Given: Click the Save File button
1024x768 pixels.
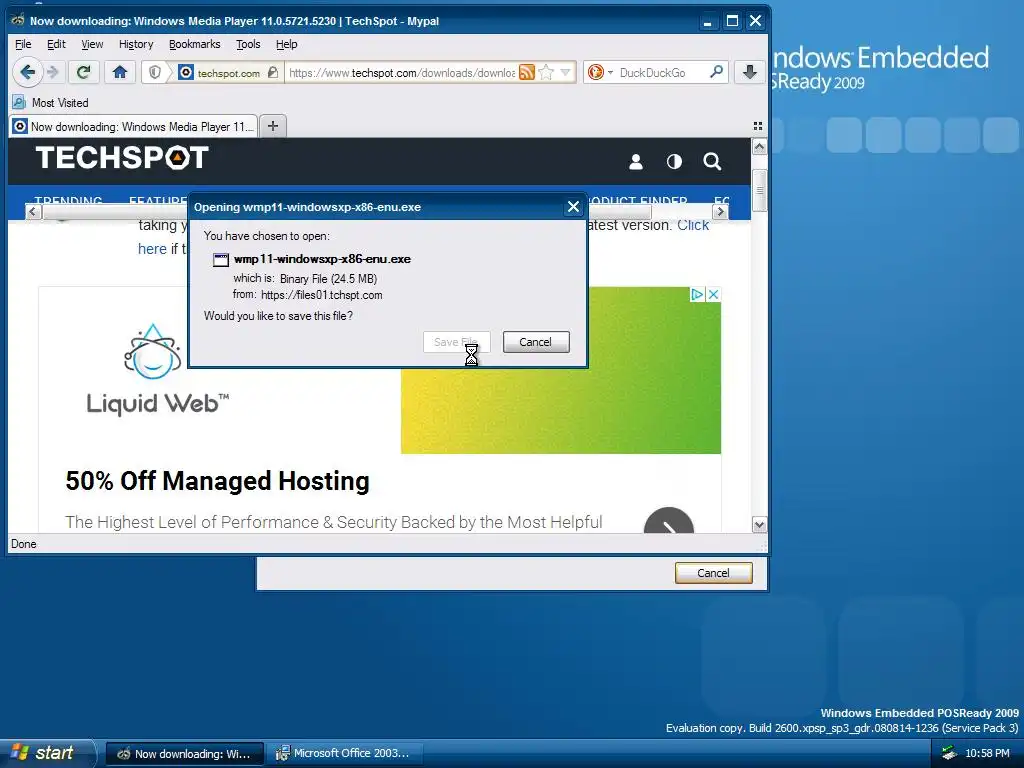Looking at the screenshot, I should pyautogui.click(x=456, y=342).
